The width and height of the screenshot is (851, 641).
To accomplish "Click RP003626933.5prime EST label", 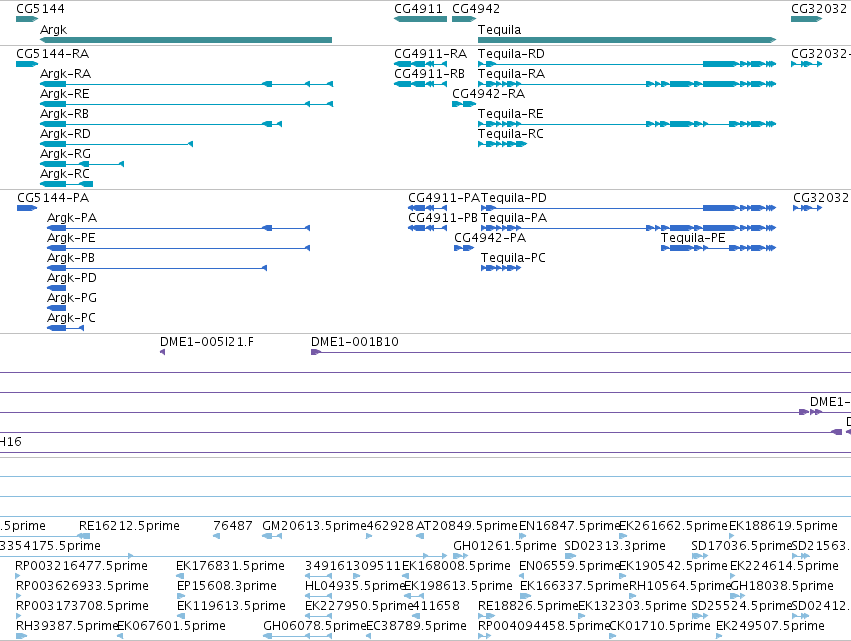I will coord(82,586).
